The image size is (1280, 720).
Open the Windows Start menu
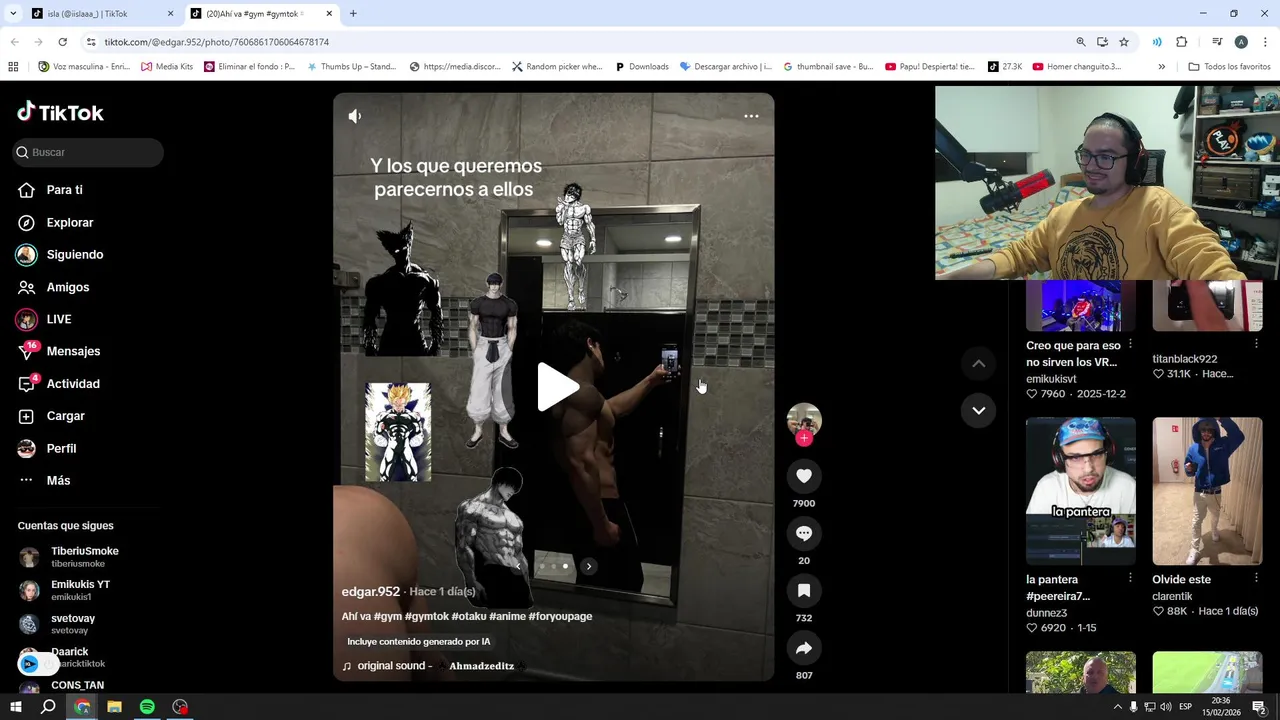pyautogui.click(x=16, y=707)
